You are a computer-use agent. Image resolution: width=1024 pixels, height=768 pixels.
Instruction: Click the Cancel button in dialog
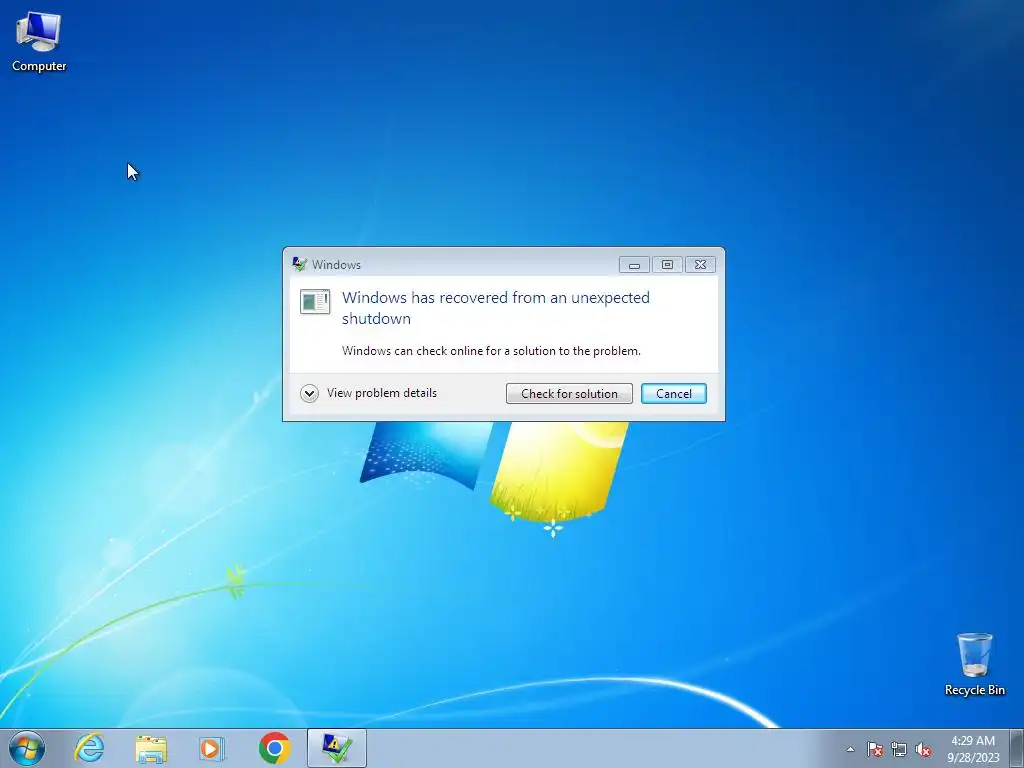point(673,394)
